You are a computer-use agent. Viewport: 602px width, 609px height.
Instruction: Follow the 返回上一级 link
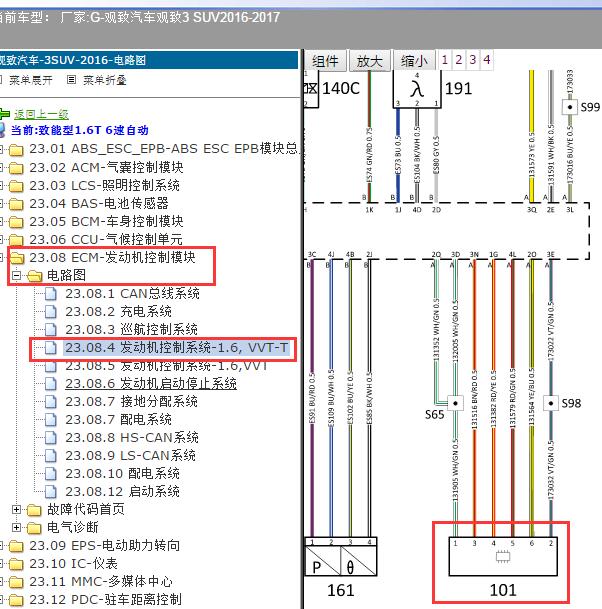click(41, 114)
